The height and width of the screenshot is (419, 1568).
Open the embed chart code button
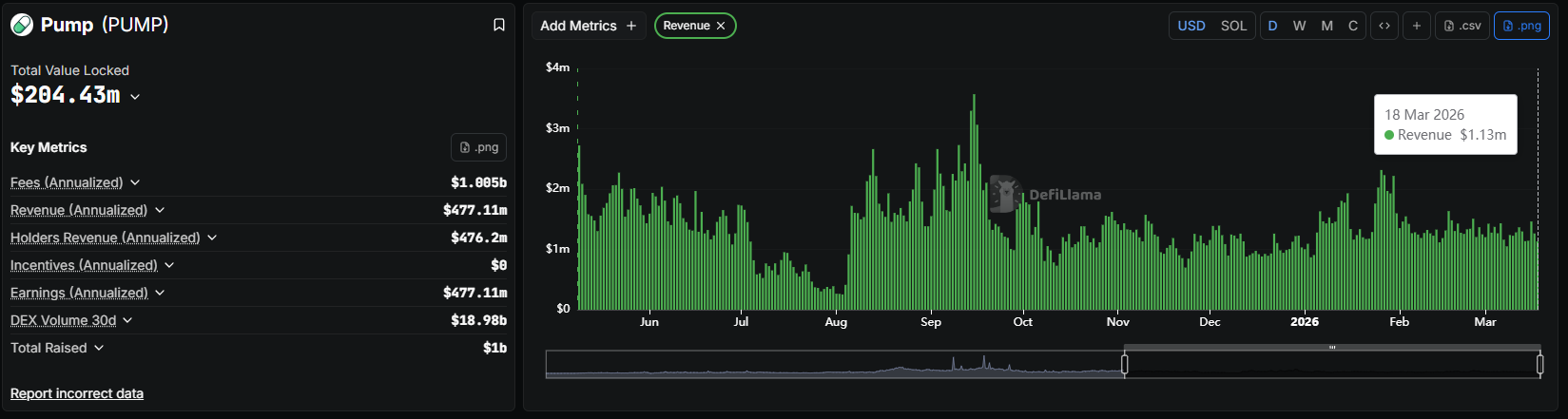[1384, 26]
